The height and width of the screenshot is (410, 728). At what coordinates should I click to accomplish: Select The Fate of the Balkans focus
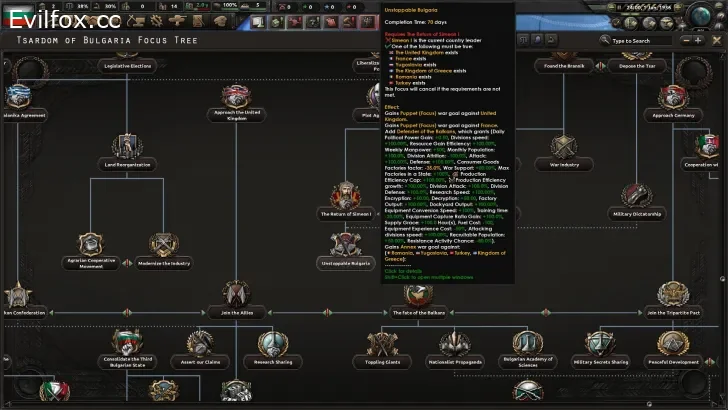point(418,302)
